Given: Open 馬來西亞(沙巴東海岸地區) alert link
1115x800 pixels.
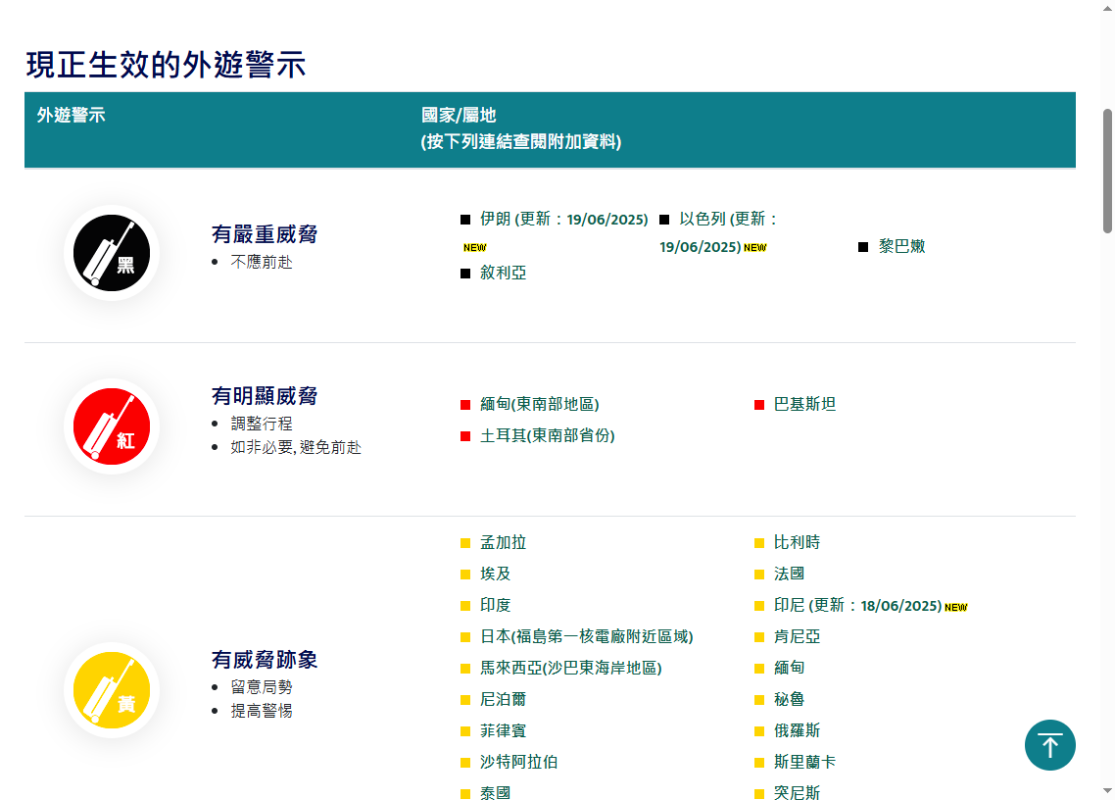Looking at the screenshot, I should (570, 667).
